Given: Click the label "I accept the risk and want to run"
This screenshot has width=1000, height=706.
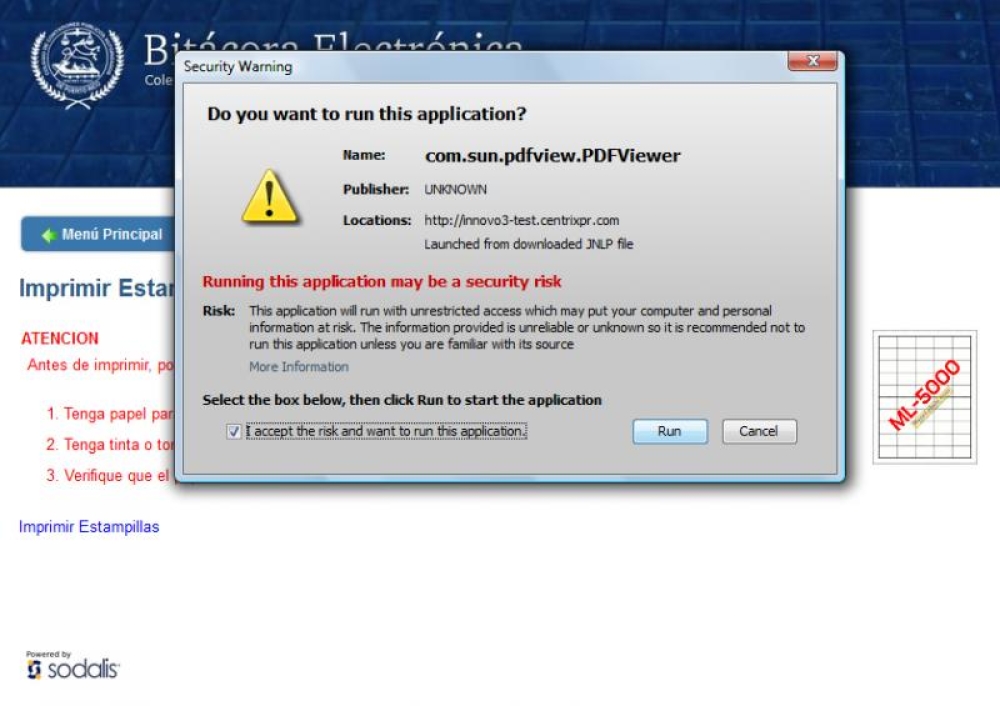Looking at the screenshot, I should point(386,431).
